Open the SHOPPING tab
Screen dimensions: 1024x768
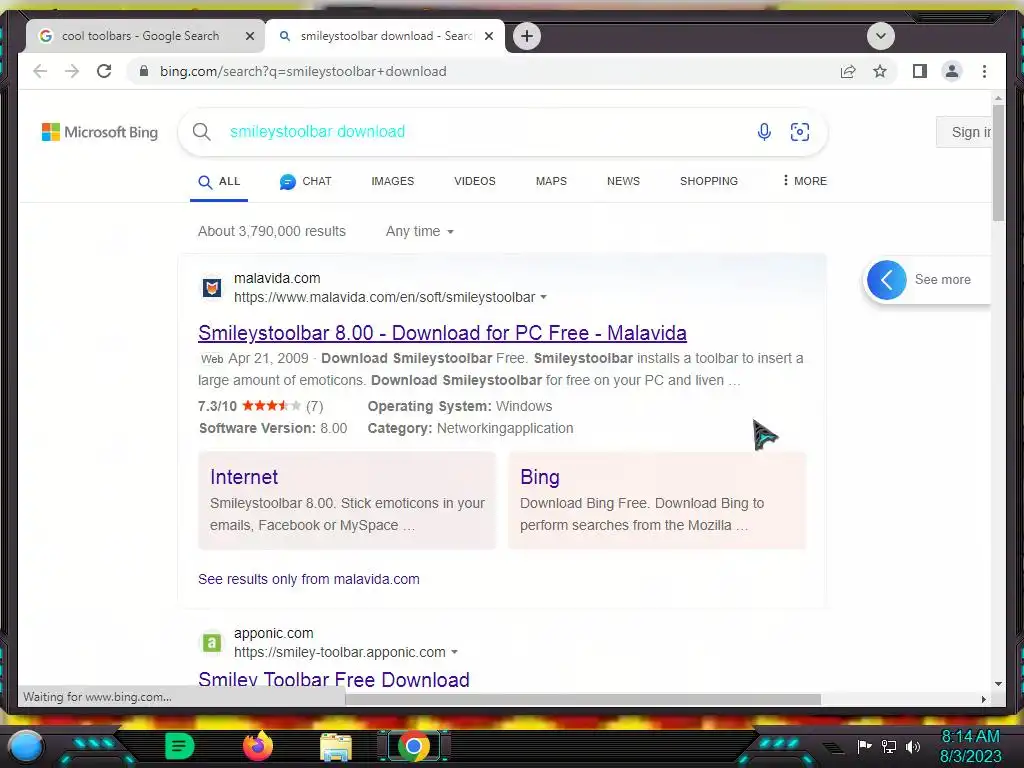(x=709, y=182)
